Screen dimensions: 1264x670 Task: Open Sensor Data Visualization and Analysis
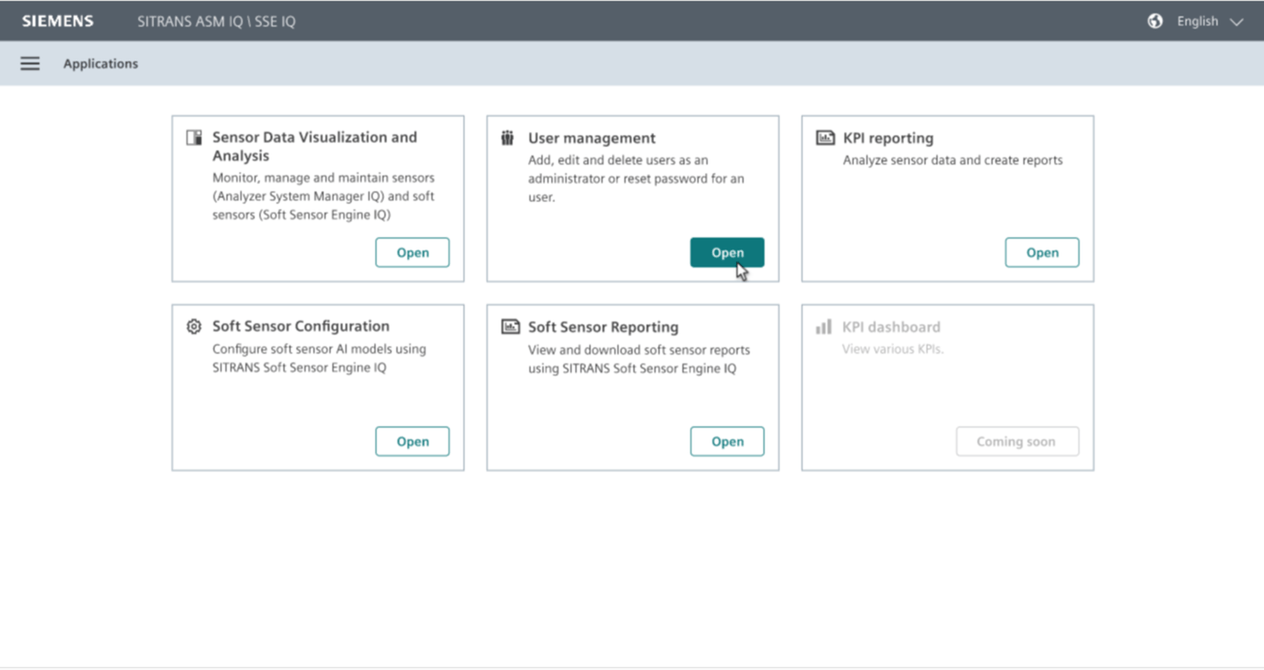pos(412,252)
